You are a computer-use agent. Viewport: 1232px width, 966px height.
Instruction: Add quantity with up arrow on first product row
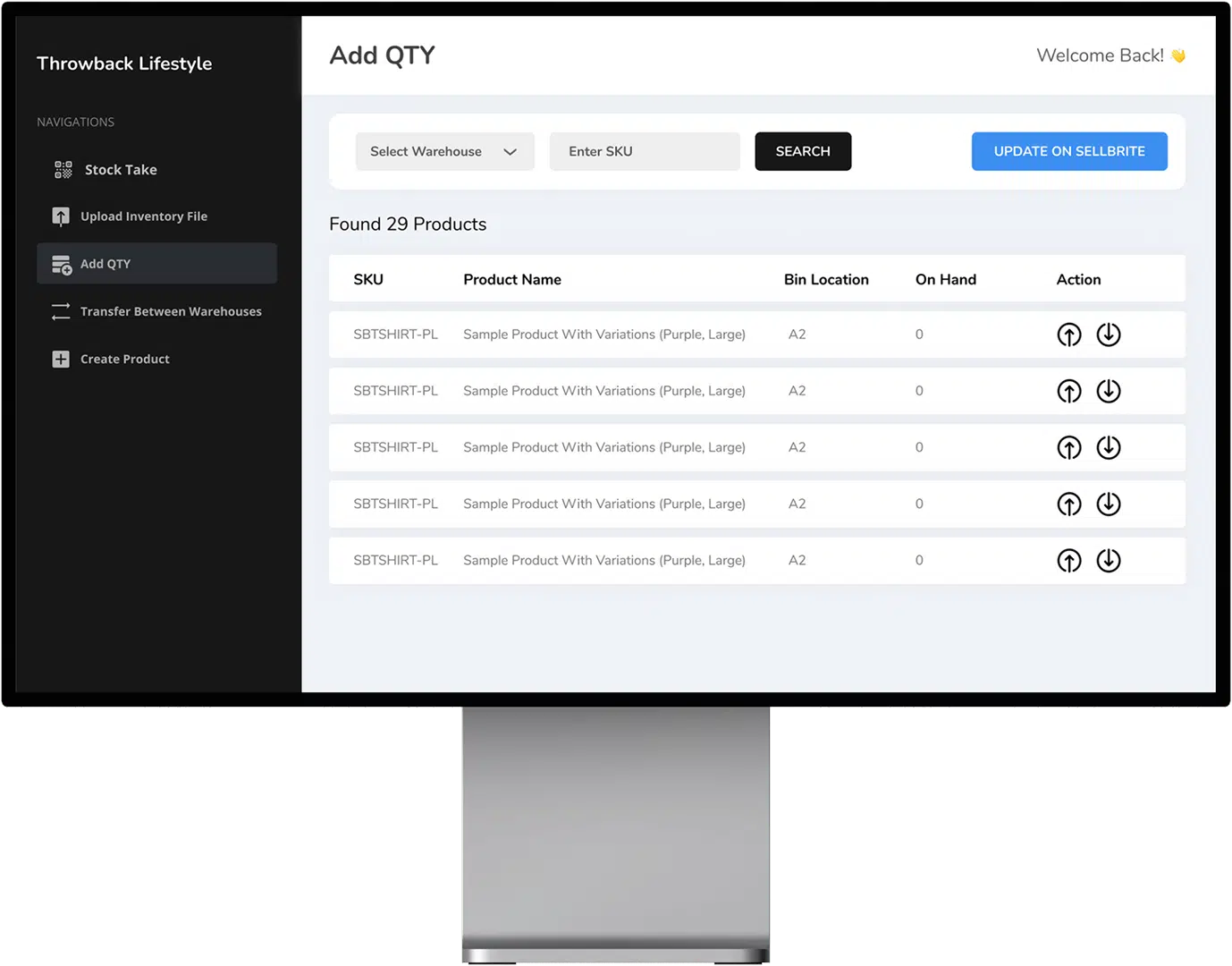point(1069,334)
